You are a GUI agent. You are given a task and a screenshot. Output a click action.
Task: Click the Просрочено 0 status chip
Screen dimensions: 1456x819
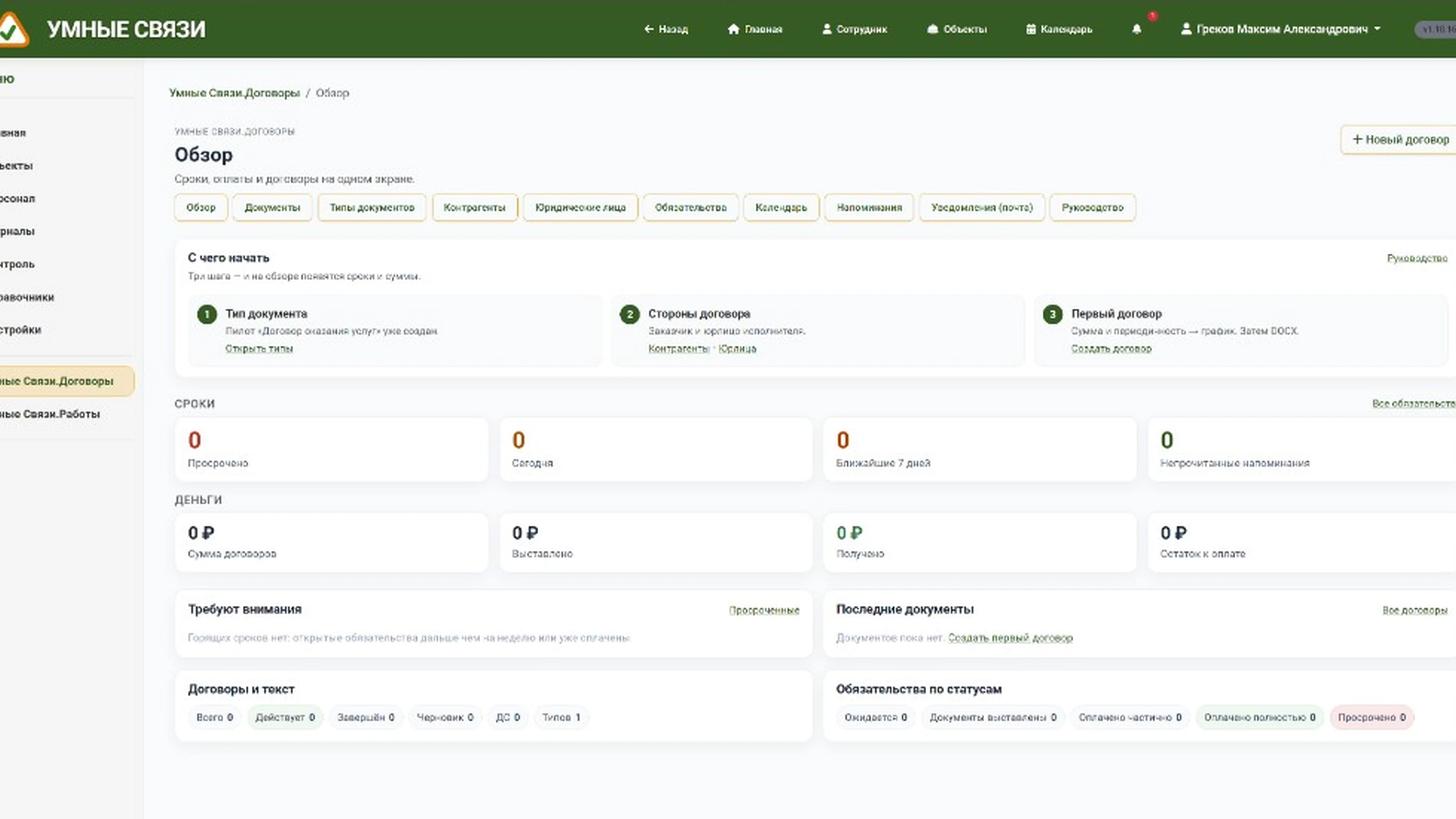coord(1372,717)
